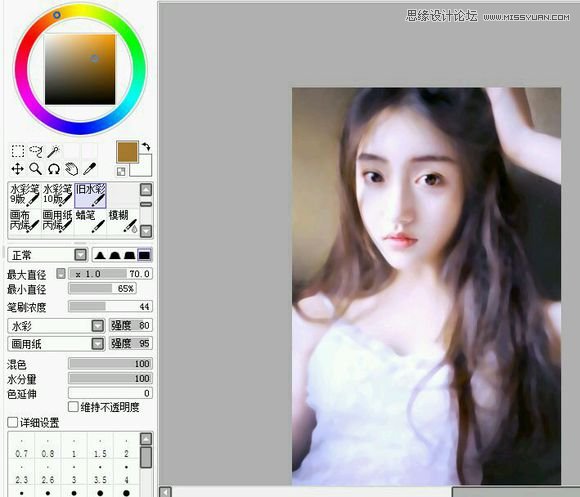Enable the 详细设置 checkbox
Image resolution: width=580 pixels, height=497 pixels.
click(x=13, y=422)
